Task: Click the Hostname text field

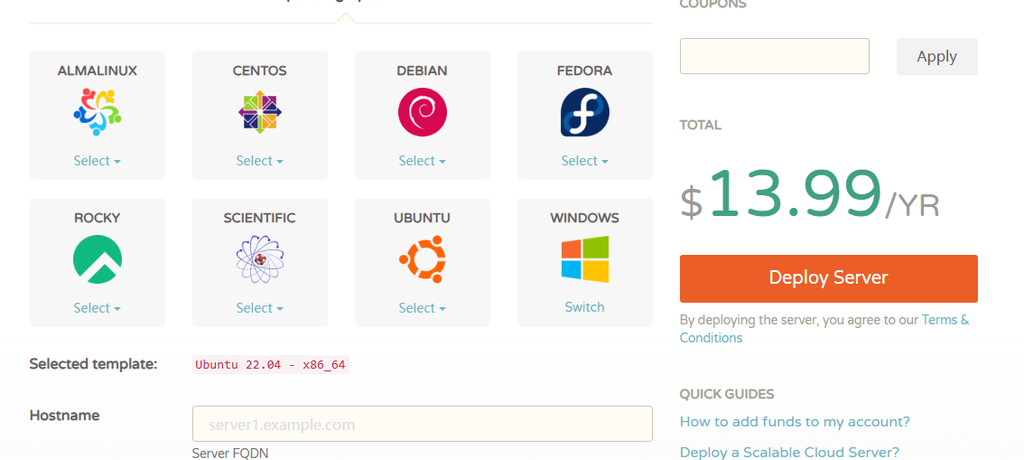Action: (x=422, y=424)
